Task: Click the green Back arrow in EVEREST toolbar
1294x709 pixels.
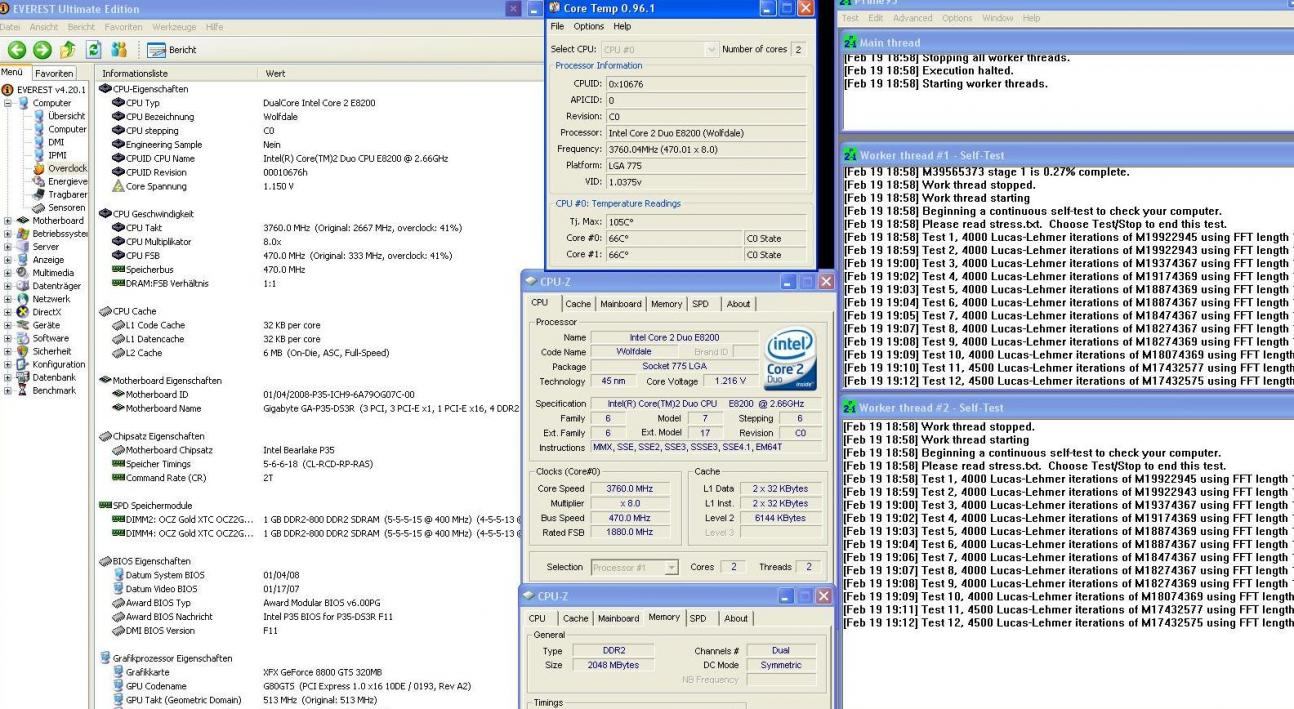Action: coord(16,49)
